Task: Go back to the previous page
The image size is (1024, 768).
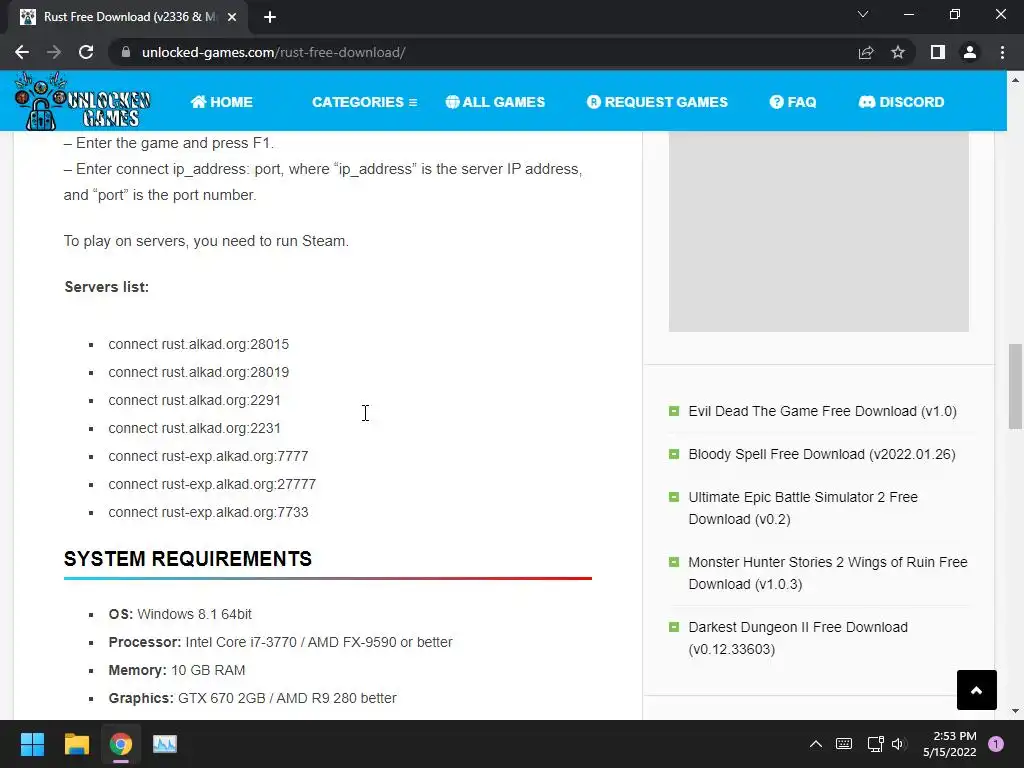Action: [x=22, y=52]
